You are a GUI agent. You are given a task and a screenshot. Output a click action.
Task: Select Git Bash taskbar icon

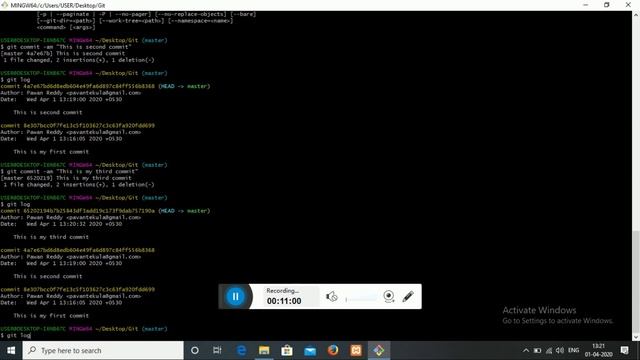coord(379,350)
